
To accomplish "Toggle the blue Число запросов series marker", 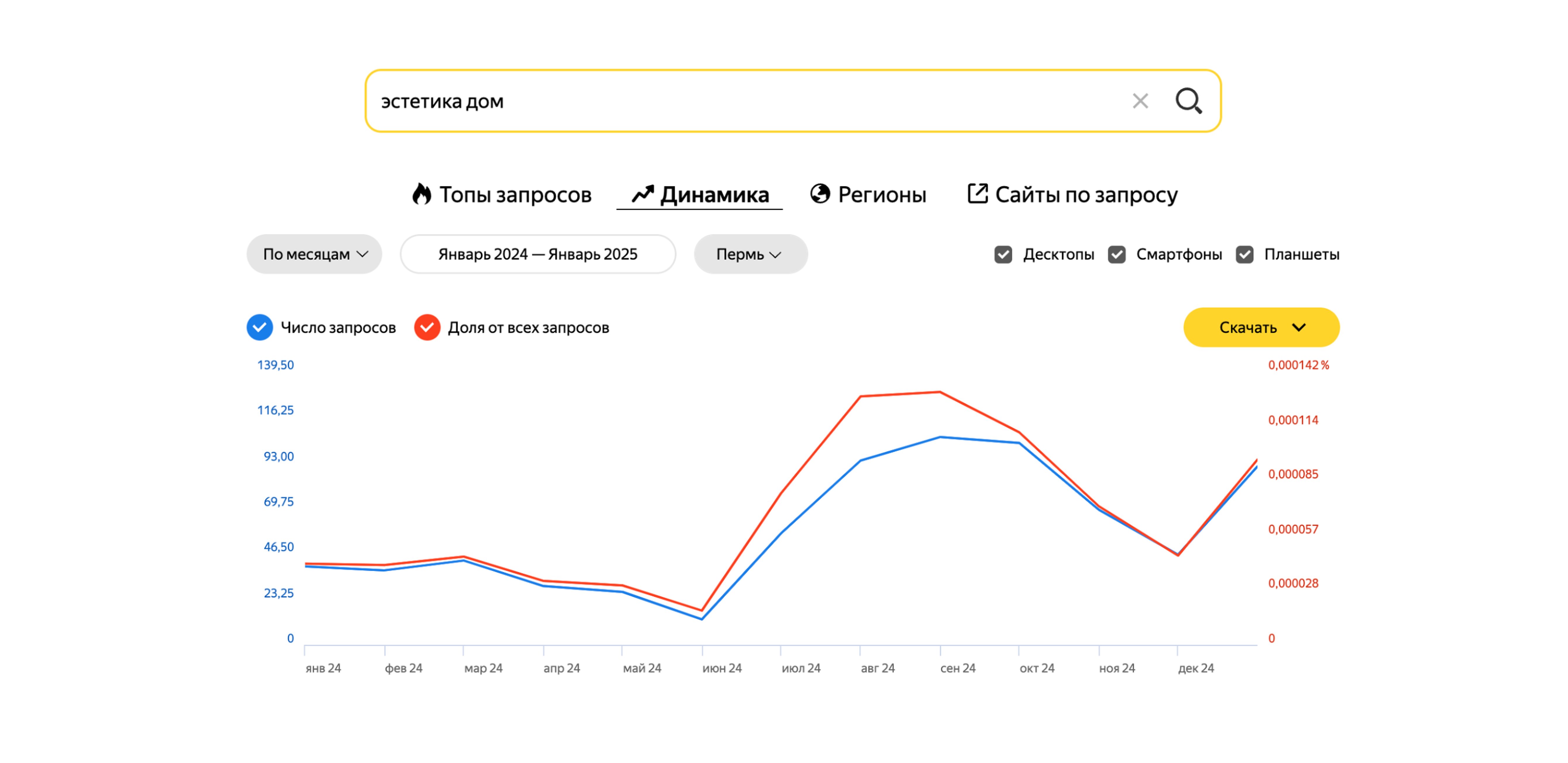I will (260, 328).
